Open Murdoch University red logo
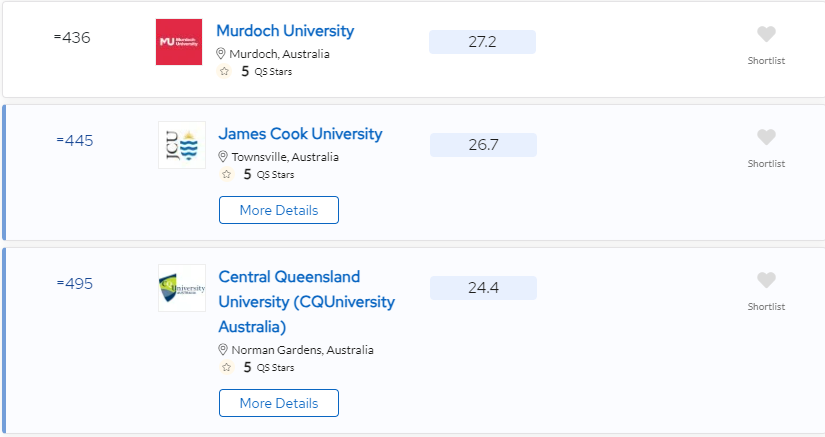Viewport: 825px width, 437px height. (179, 42)
